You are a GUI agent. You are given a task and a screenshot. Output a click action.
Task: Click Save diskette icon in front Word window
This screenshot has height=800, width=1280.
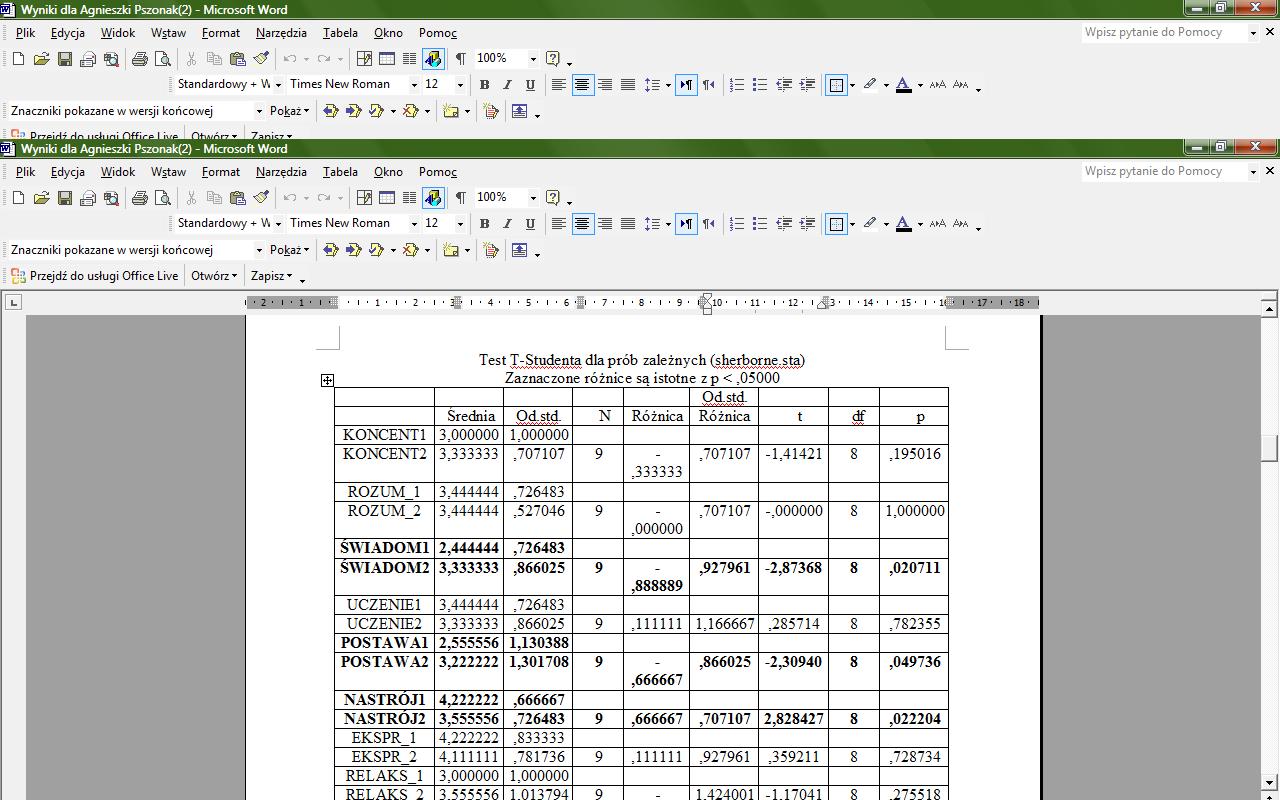pyautogui.click(x=65, y=198)
